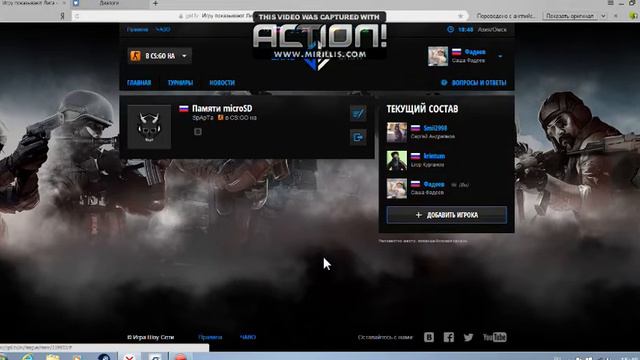640x360 pixels.
Task: Click the red record icon in taskbar
Action: click(x=180, y=357)
